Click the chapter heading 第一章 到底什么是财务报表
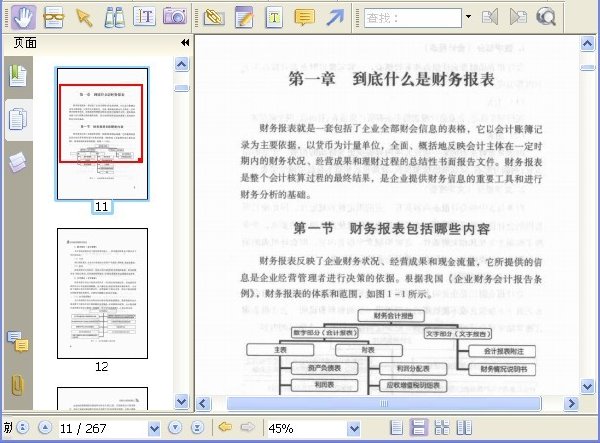Viewport: 600px width, 443px height. click(391, 79)
